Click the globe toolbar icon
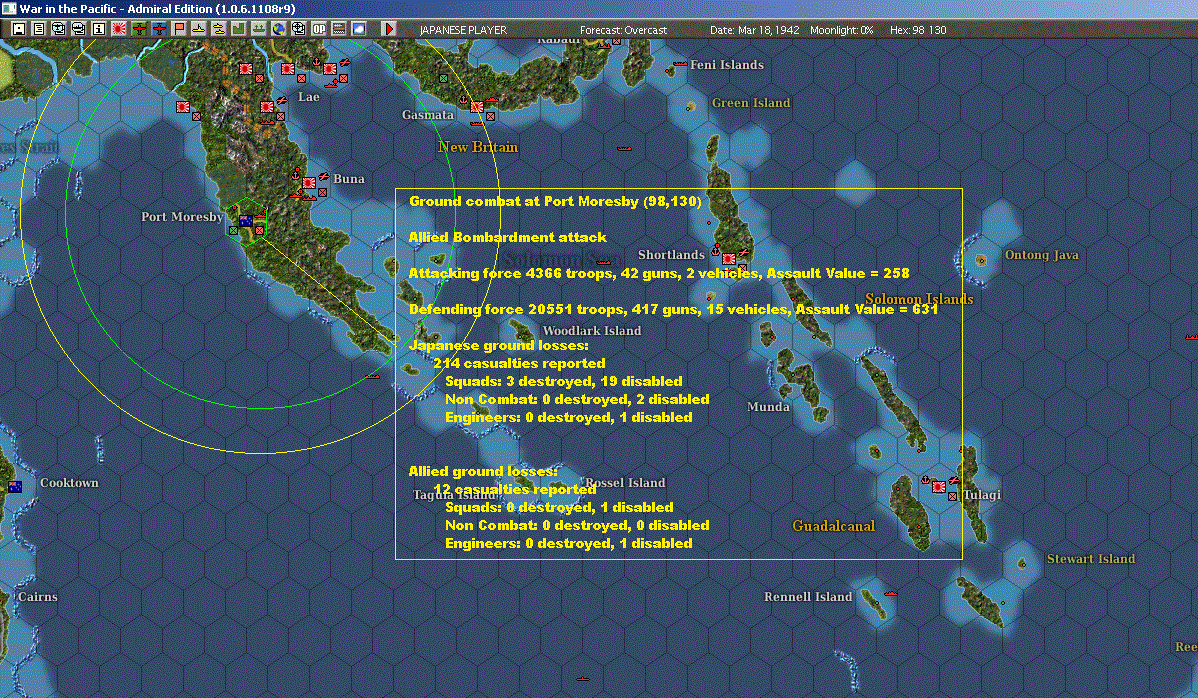 pos(279,29)
